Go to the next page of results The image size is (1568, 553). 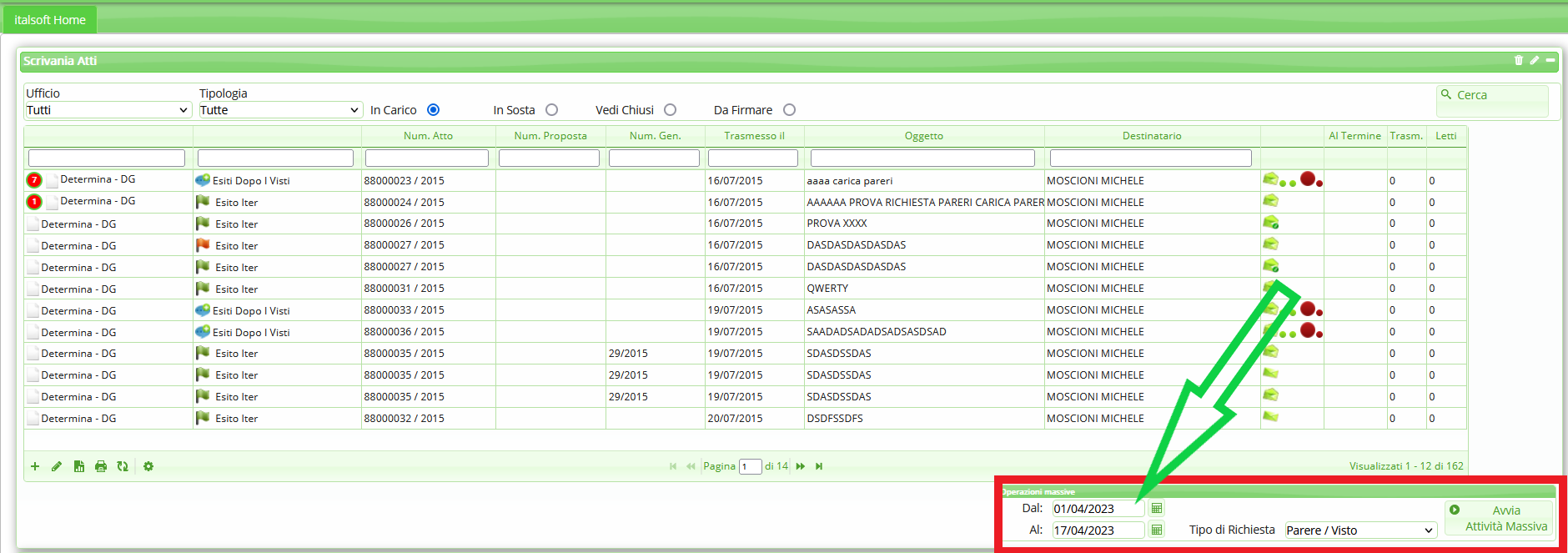tap(801, 466)
